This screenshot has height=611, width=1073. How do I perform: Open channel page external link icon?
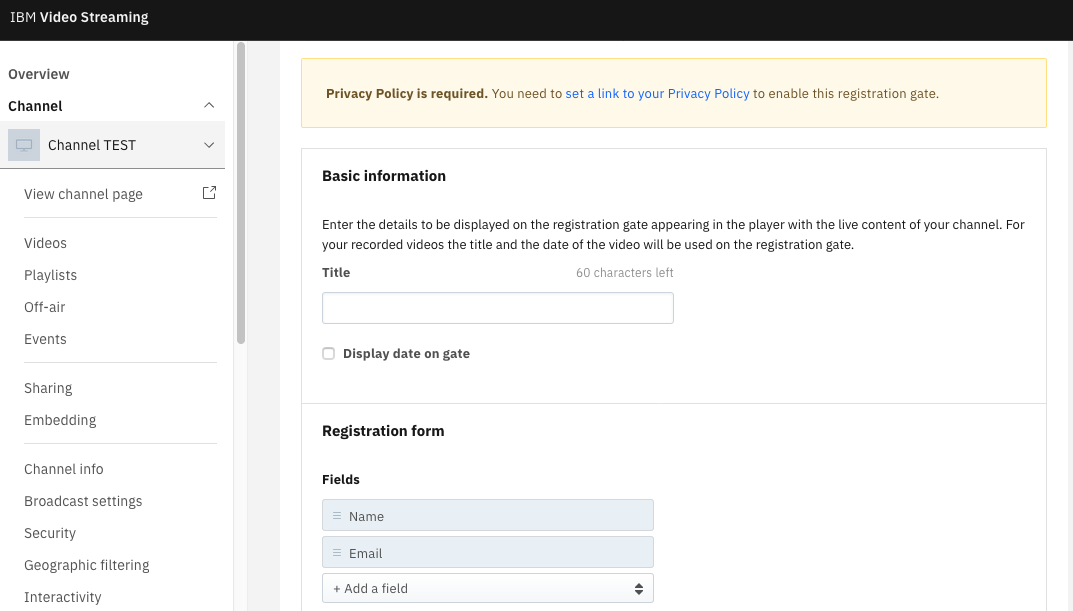pos(209,193)
